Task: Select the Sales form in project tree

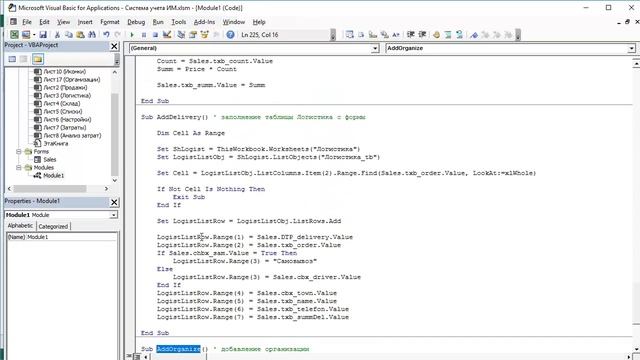Action: click(50, 160)
